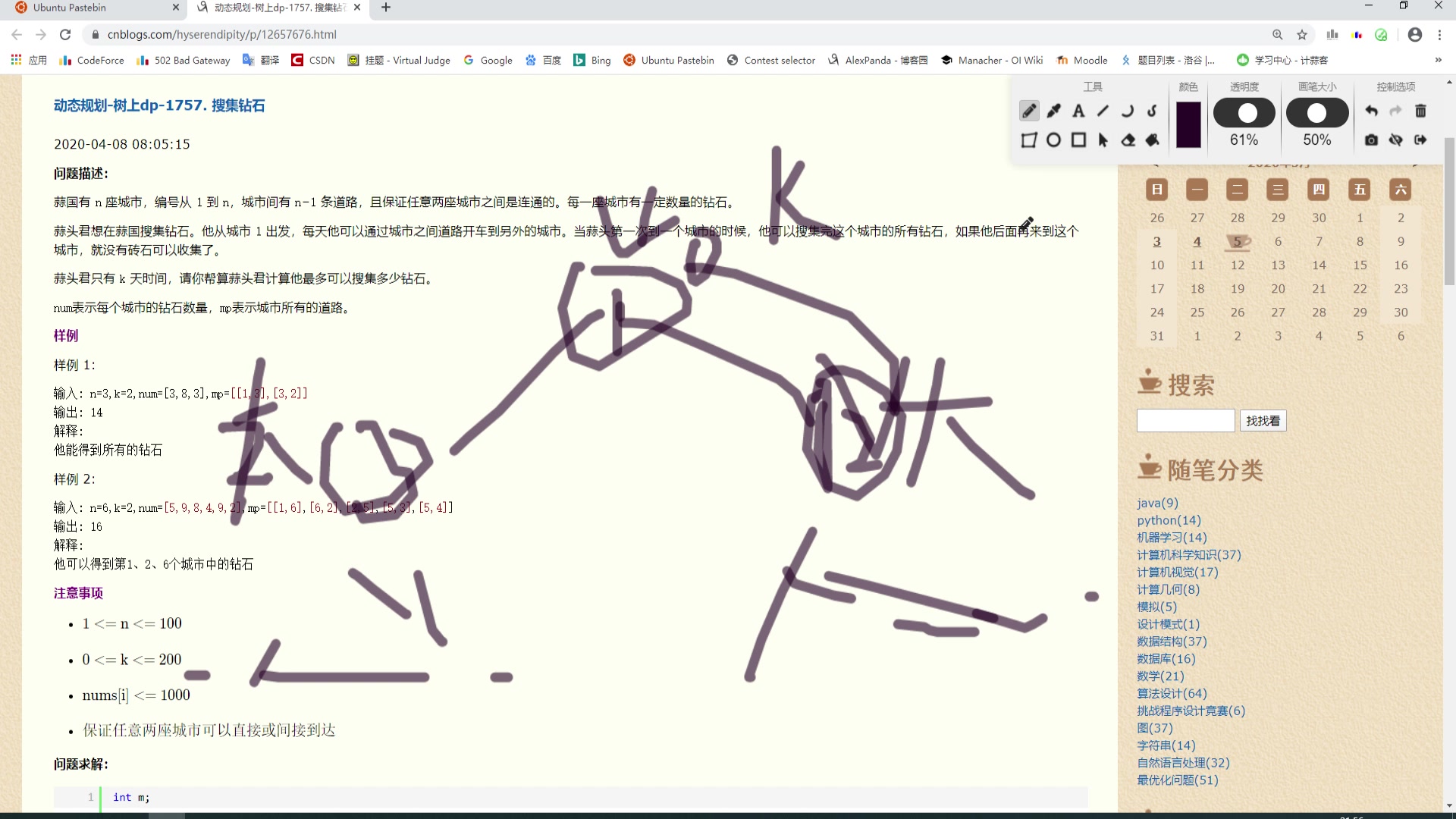Image resolution: width=1456 pixels, height=819 pixels.
Task: Select the spiral/swirl tool icon
Action: coord(1153,111)
